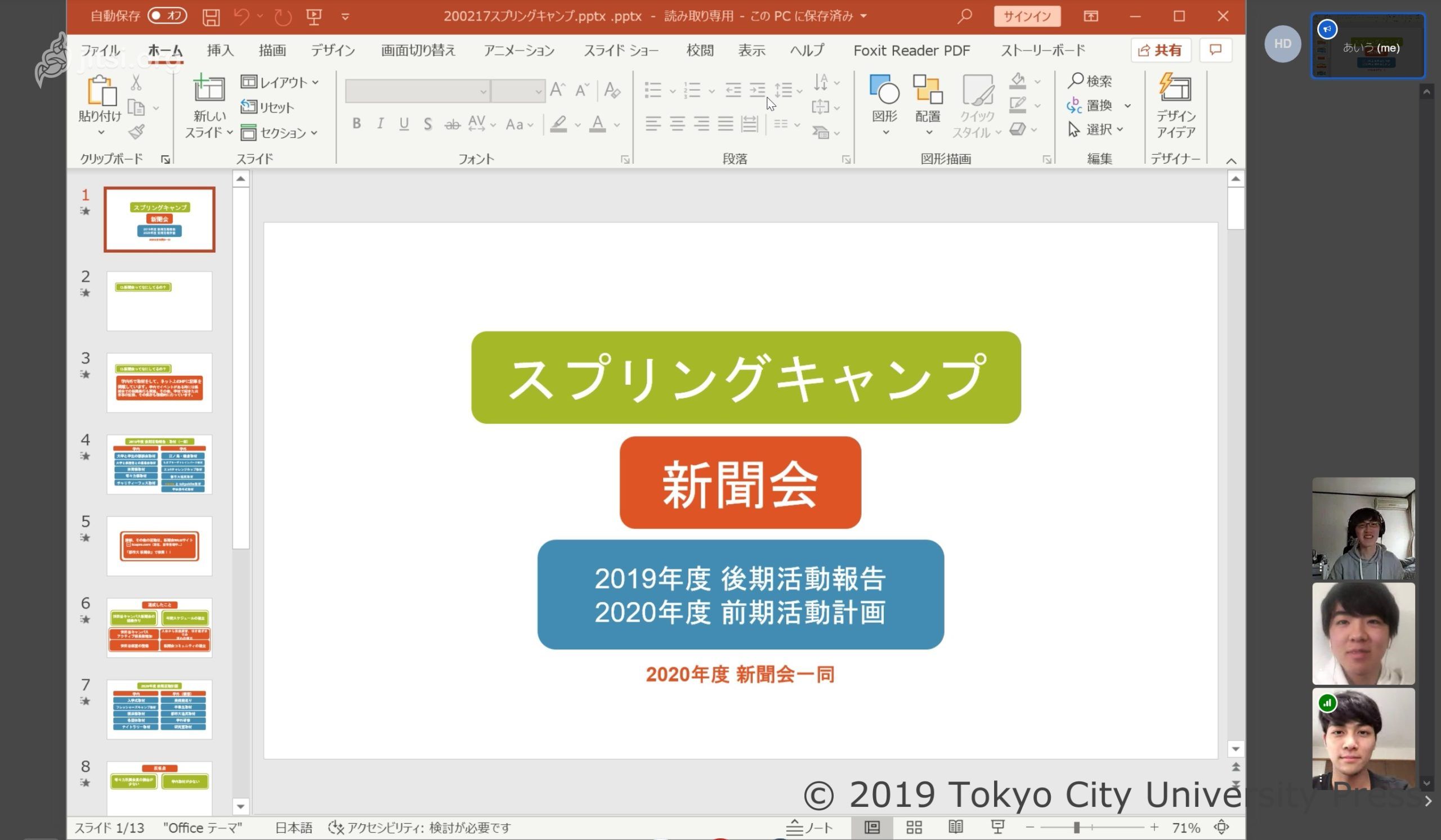Click the Undo arrow icon
The width and height of the screenshot is (1441, 840).
click(242, 17)
